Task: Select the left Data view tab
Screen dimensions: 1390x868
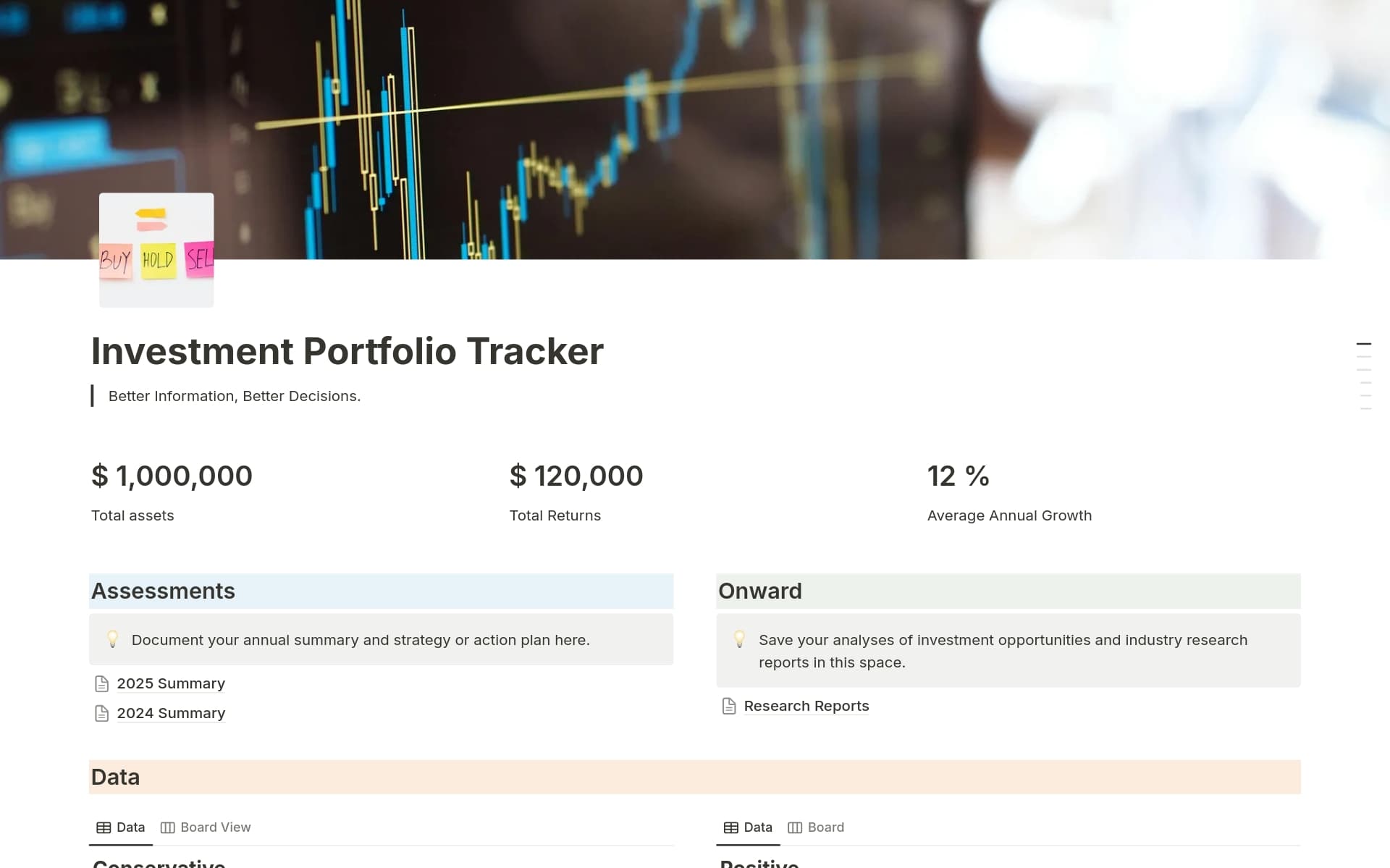Action: tap(130, 827)
